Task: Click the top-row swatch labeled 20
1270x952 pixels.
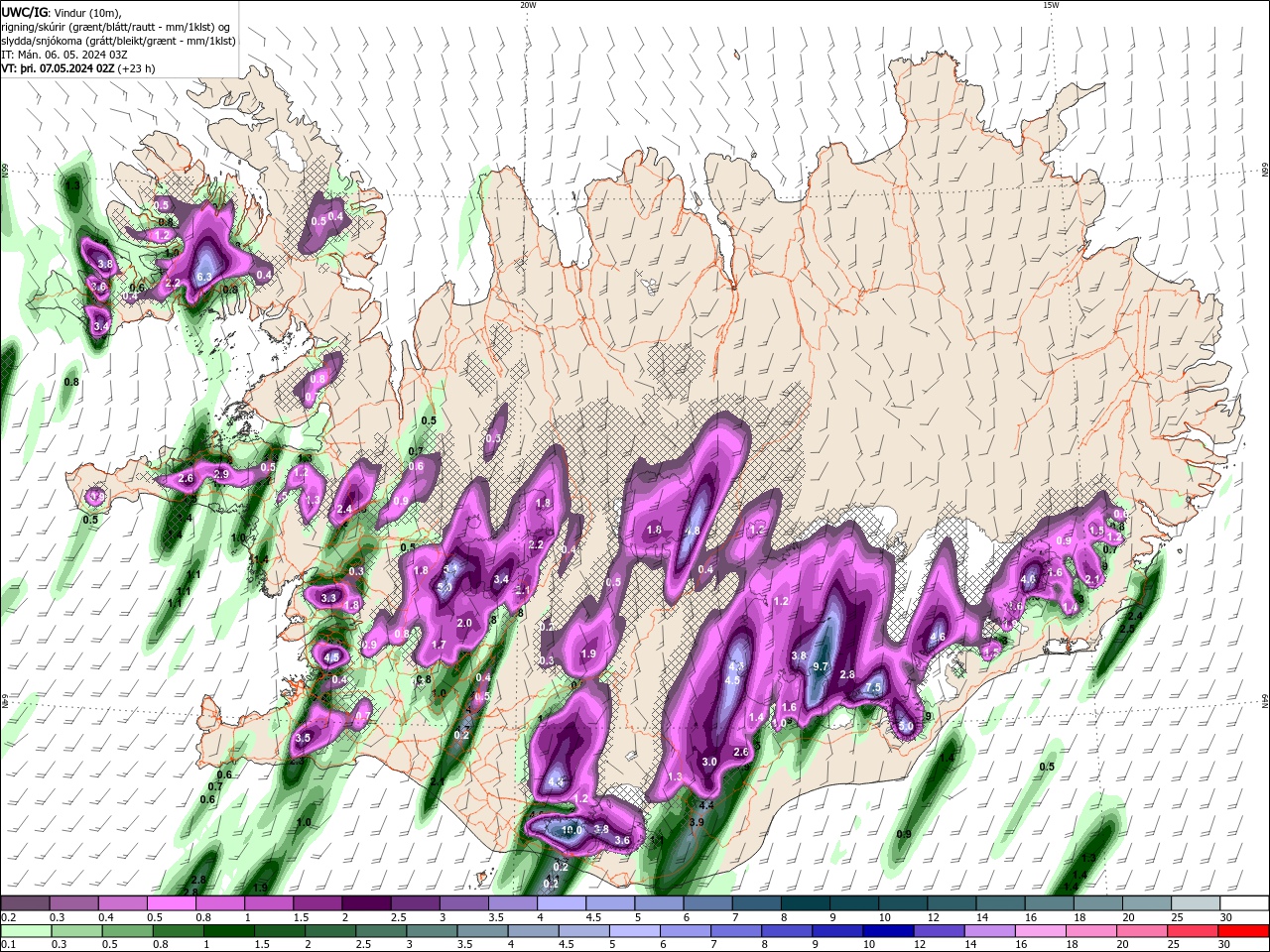Action: (1146, 903)
